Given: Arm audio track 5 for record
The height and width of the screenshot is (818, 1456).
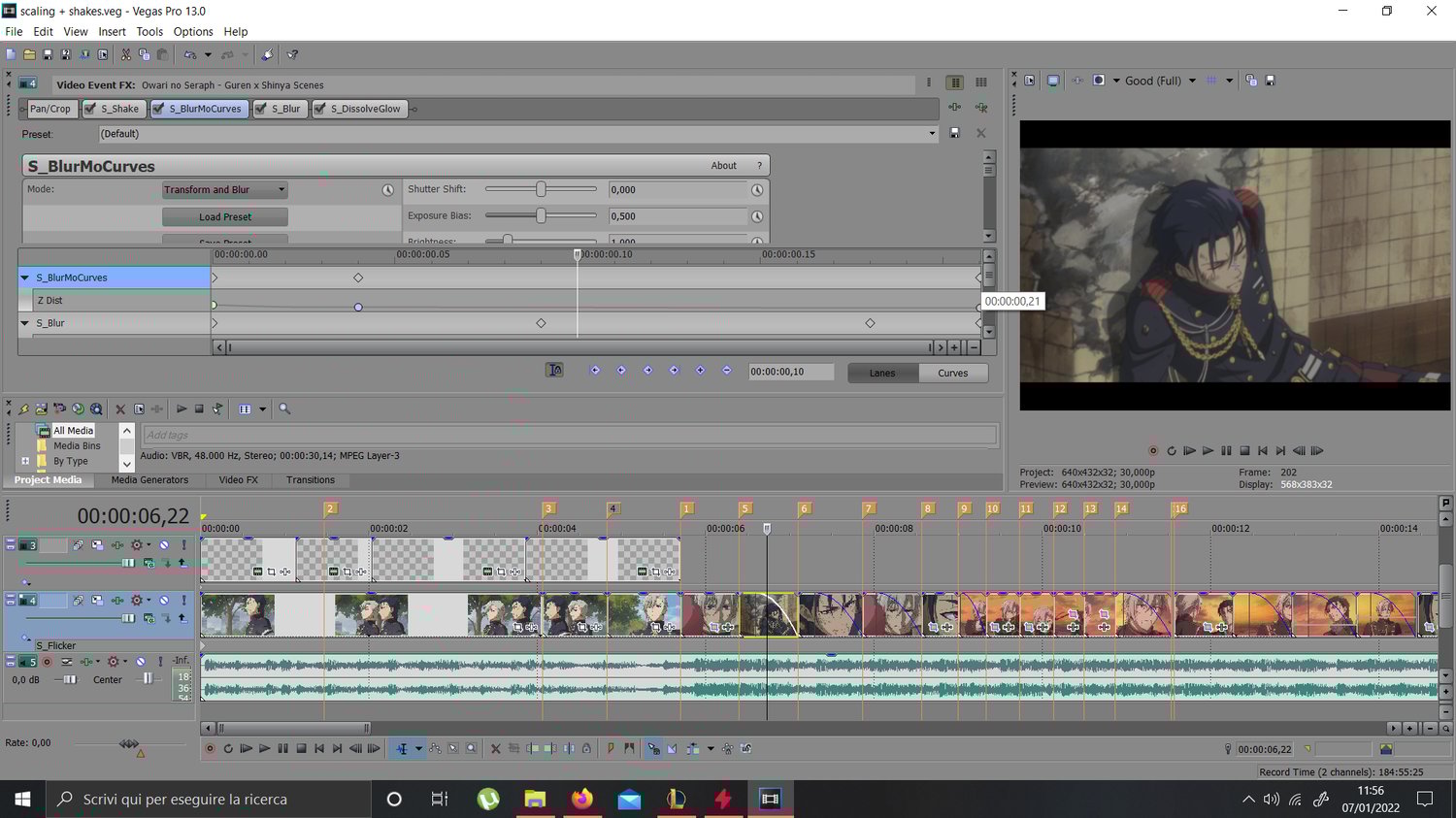Looking at the screenshot, I should coord(47,662).
